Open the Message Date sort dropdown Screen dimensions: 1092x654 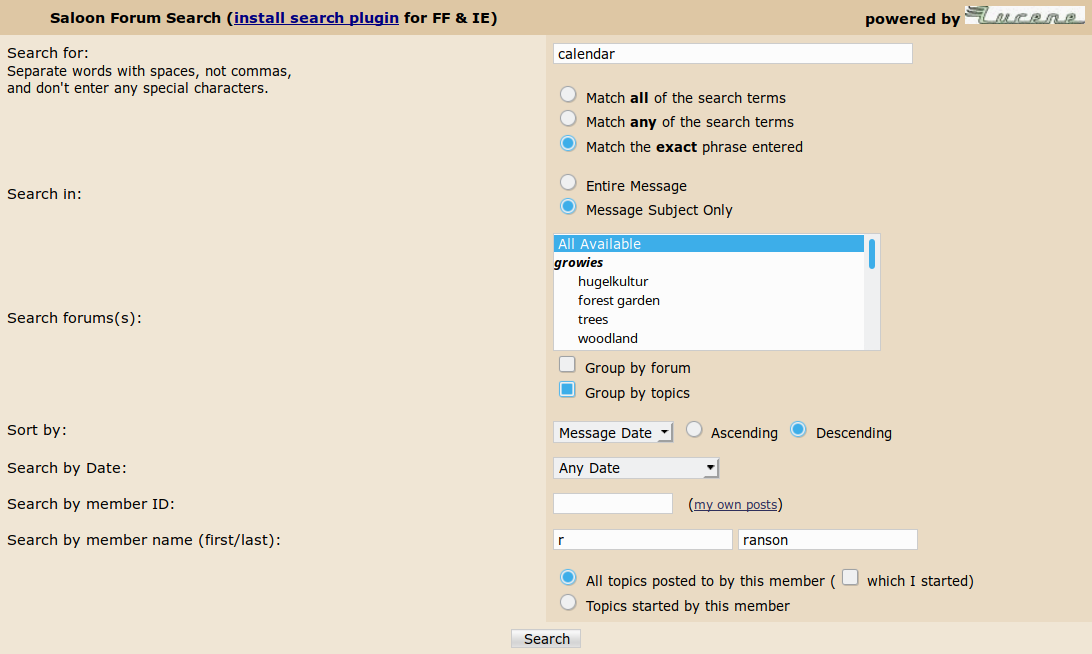(x=613, y=433)
